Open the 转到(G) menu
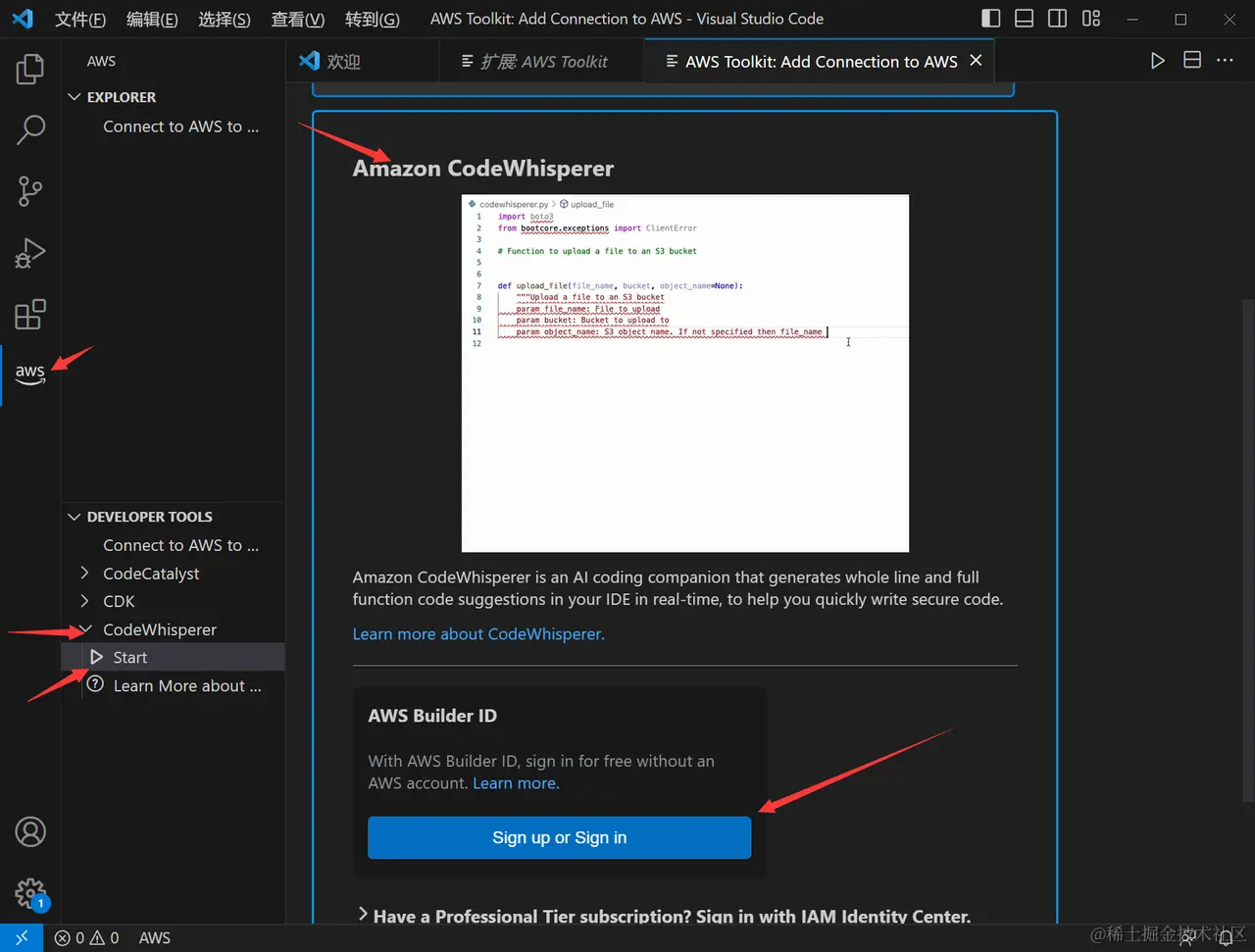 pyautogui.click(x=373, y=19)
